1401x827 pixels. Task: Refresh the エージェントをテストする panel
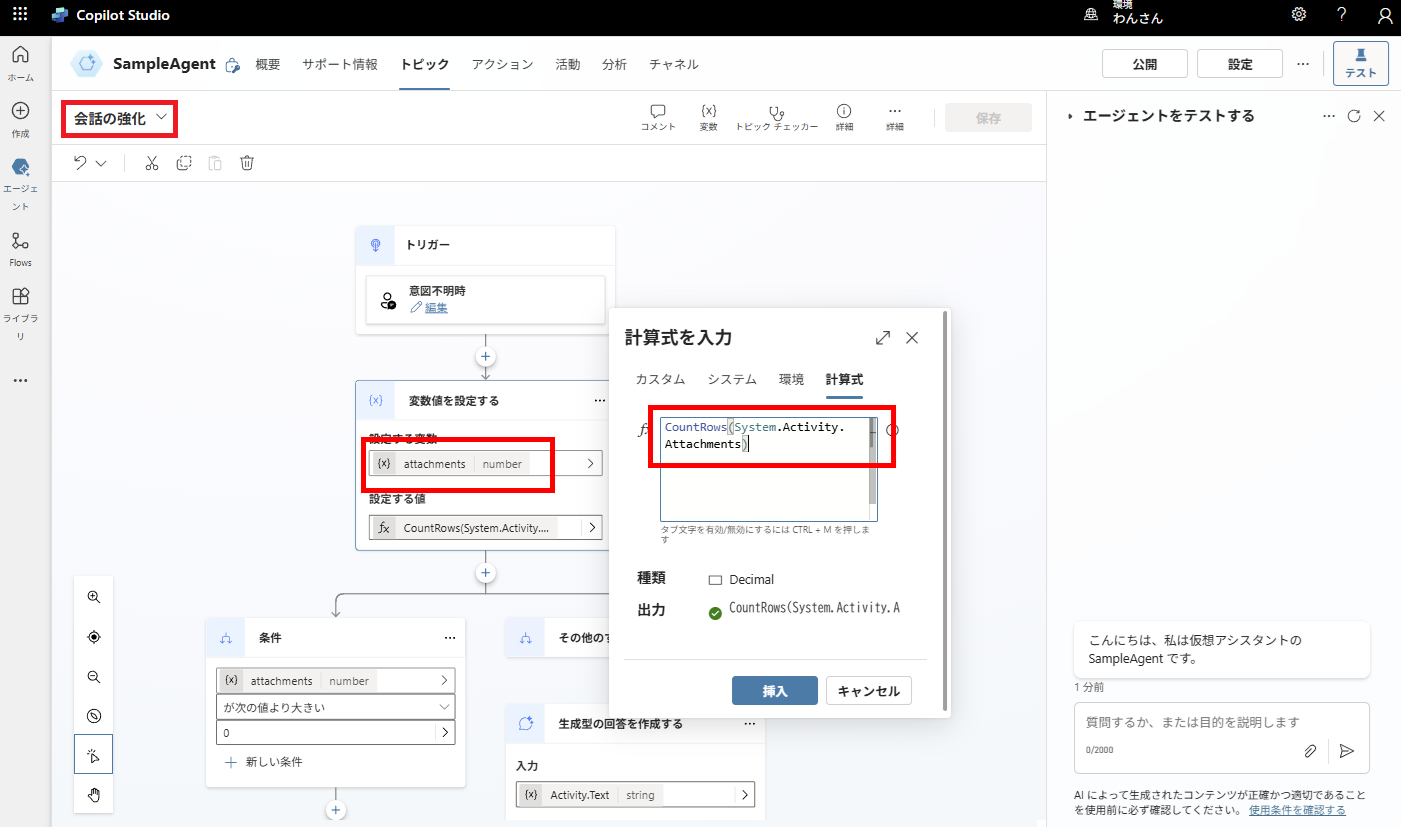(1355, 115)
